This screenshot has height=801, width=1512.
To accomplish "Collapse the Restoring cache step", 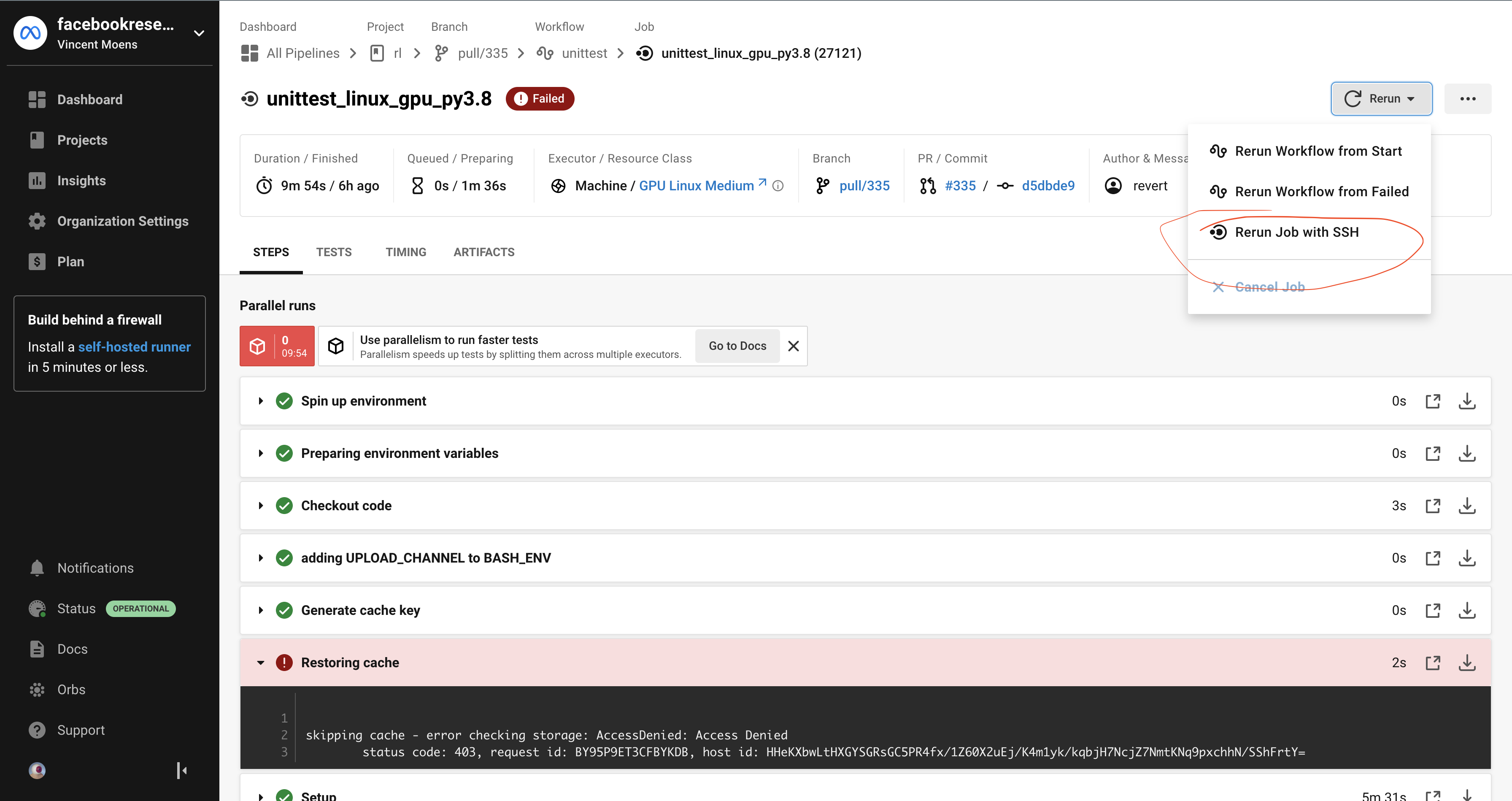I will pos(261,663).
